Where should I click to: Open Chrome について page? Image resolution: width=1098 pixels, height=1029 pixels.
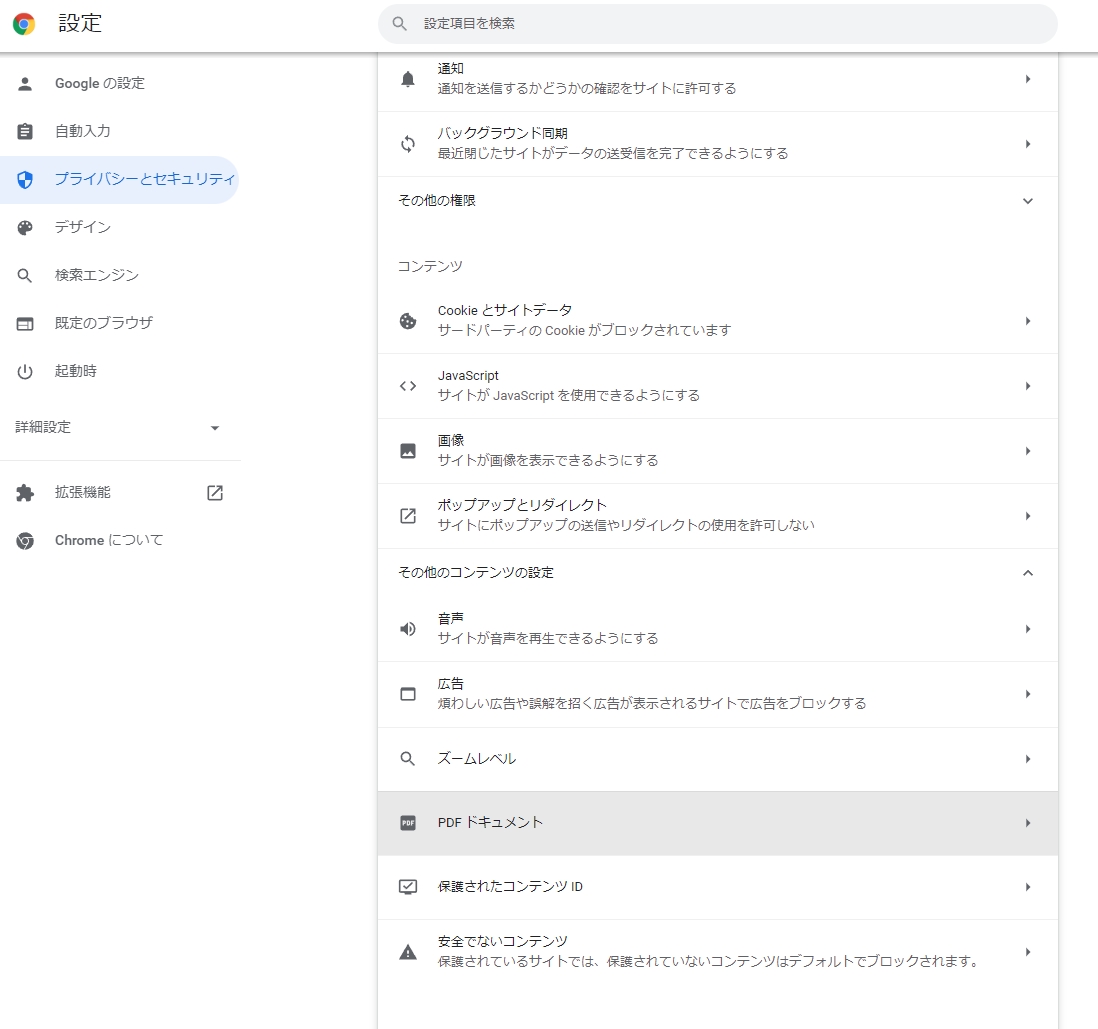(108, 540)
